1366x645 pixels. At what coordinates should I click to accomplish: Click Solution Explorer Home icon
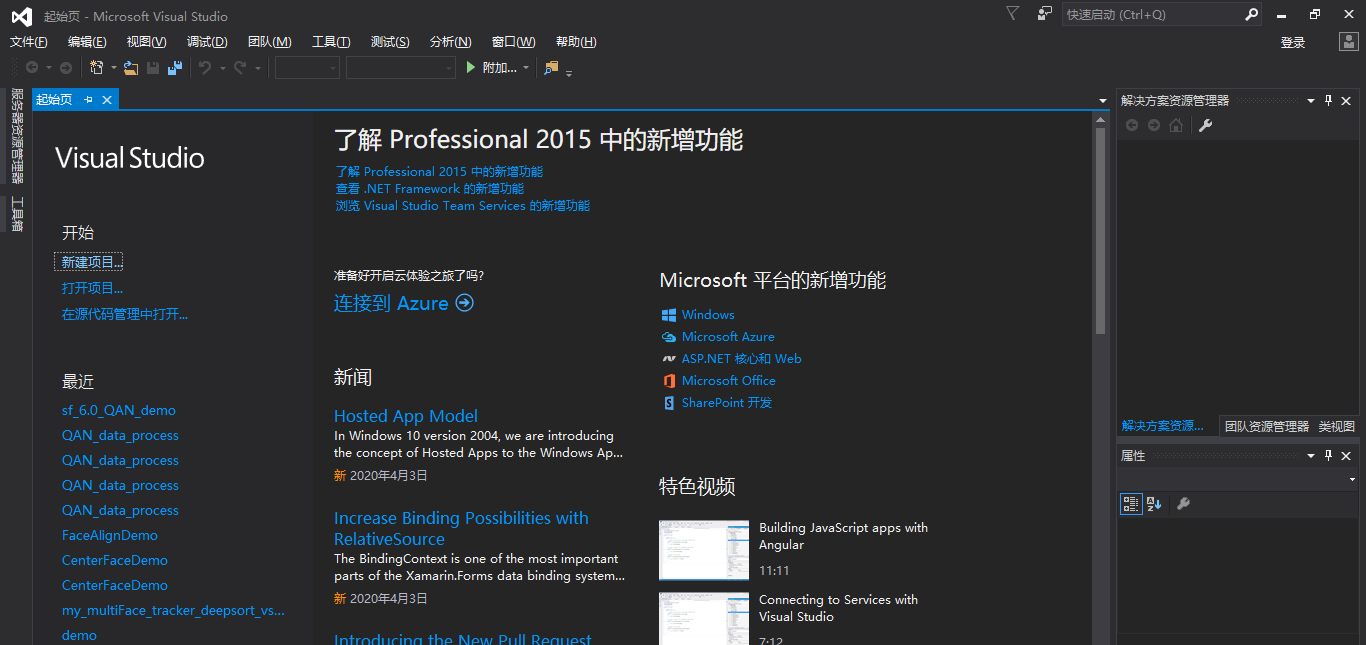click(x=1176, y=125)
